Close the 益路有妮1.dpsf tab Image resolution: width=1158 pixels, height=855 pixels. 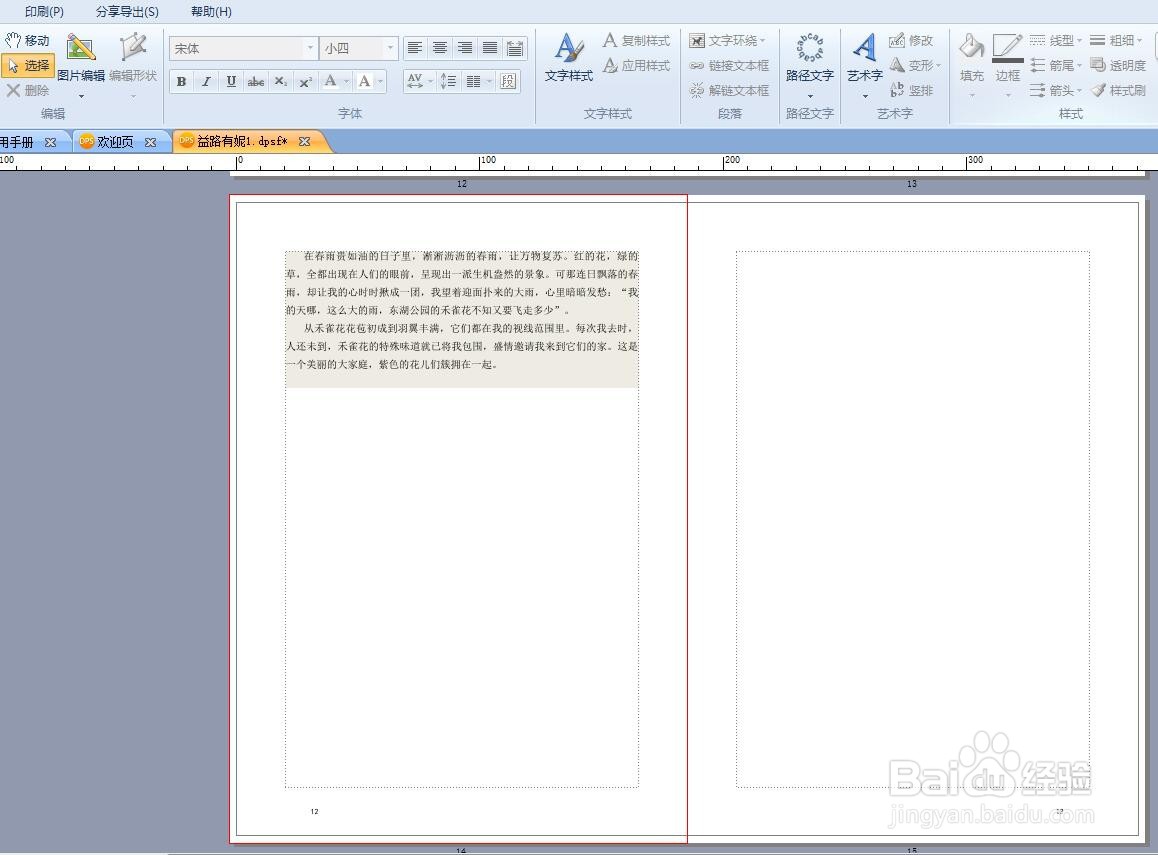click(304, 141)
